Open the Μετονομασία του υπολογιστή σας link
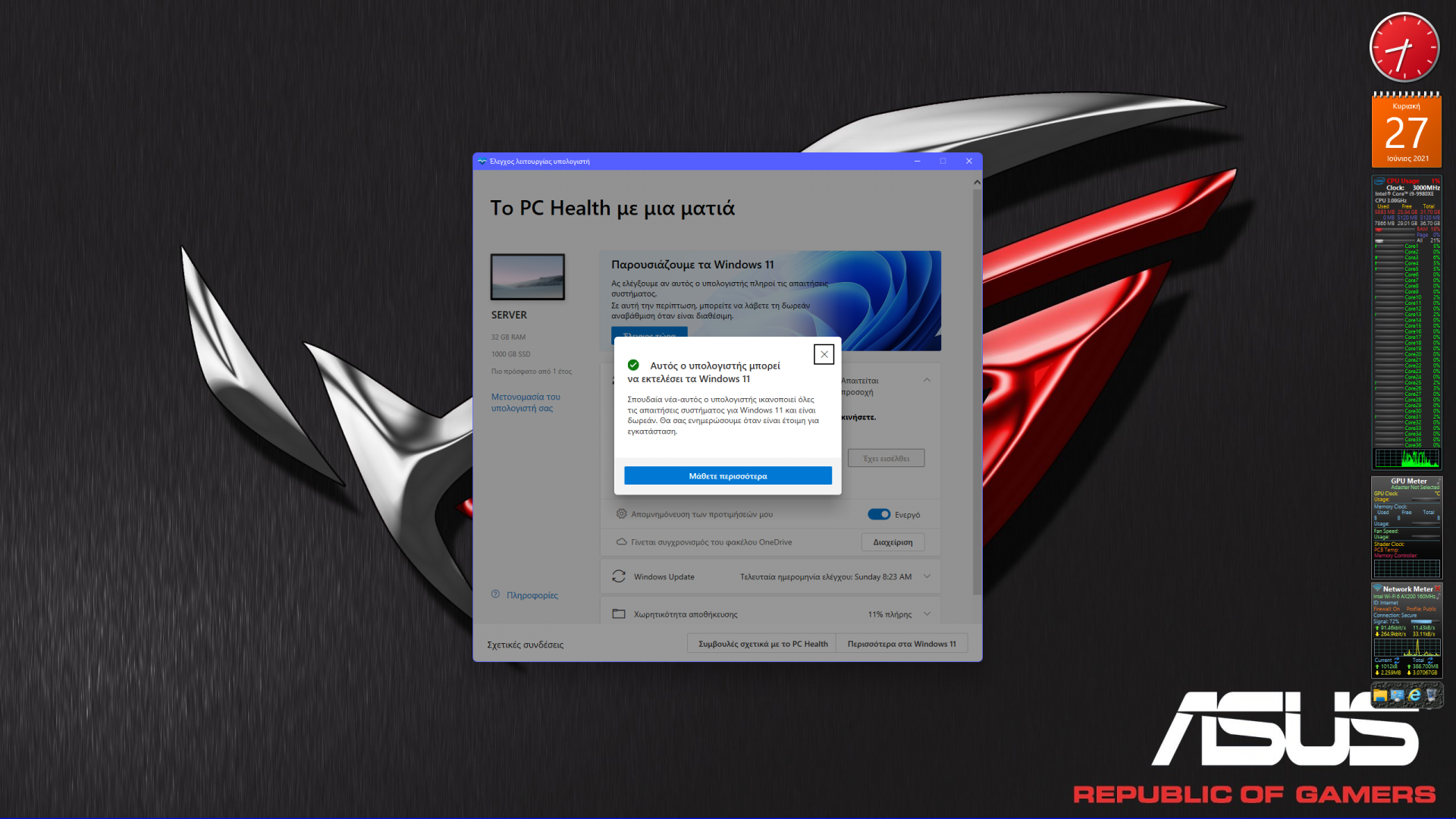This screenshot has width=1456, height=819. [x=526, y=402]
